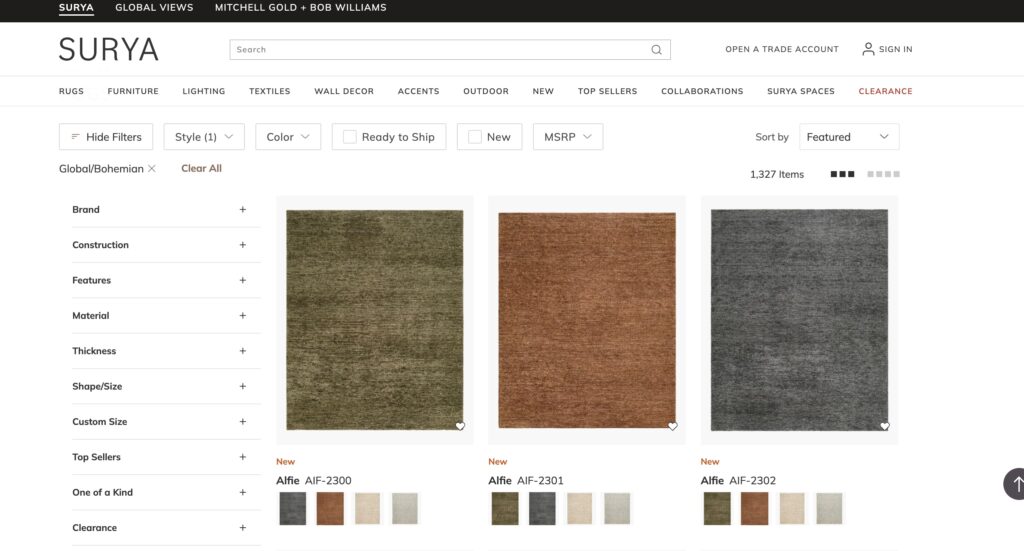Select rust swatch under Alfie AIF-2302

click(754, 509)
